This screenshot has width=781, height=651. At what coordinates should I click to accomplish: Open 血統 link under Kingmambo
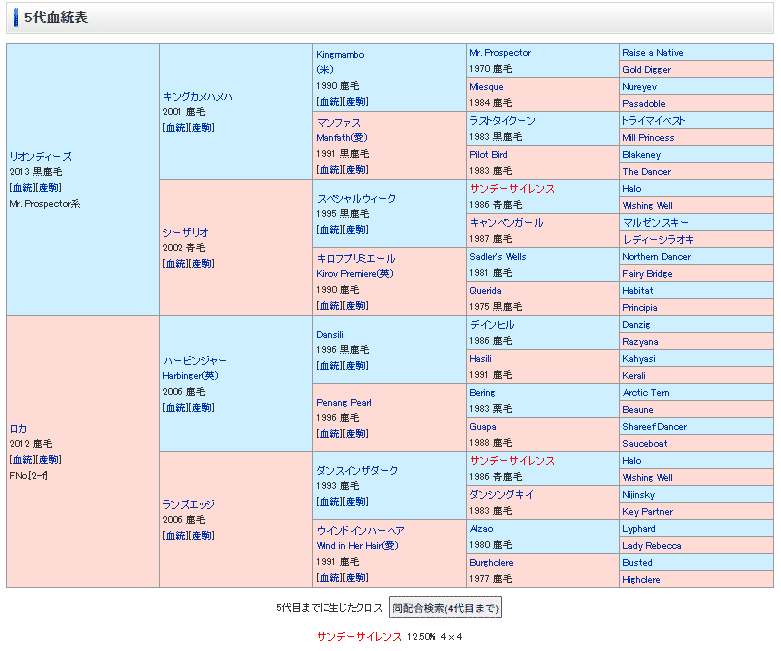(329, 102)
